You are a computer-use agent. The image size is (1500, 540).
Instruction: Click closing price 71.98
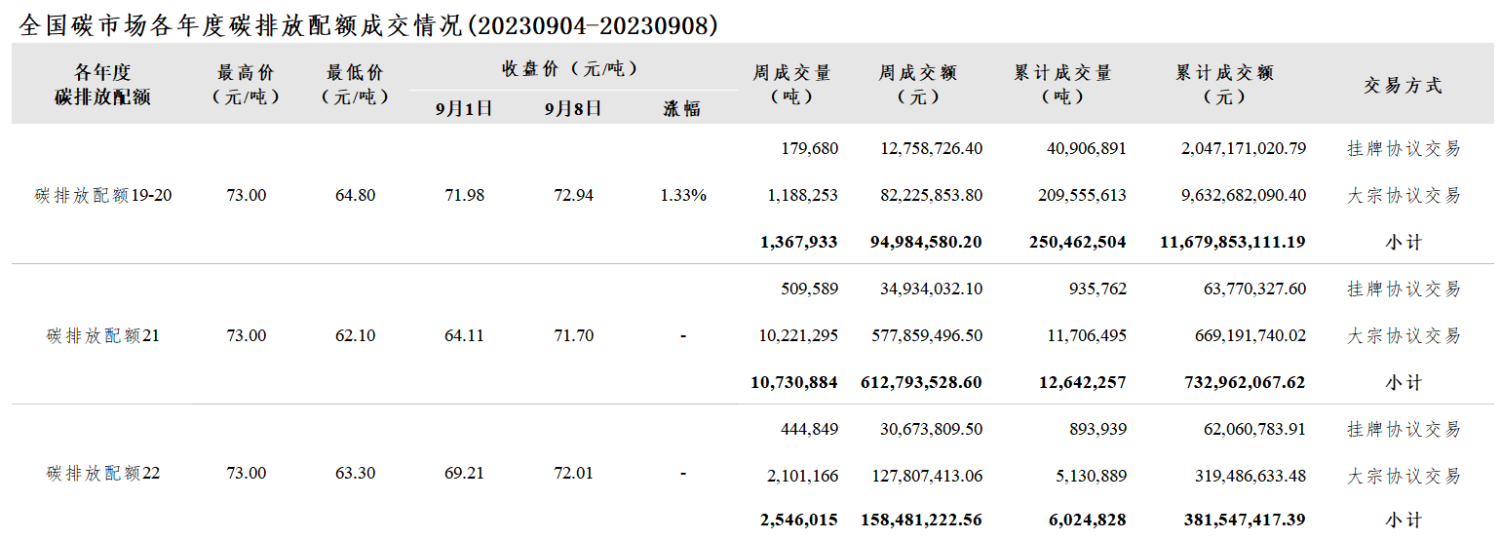[x=464, y=196]
